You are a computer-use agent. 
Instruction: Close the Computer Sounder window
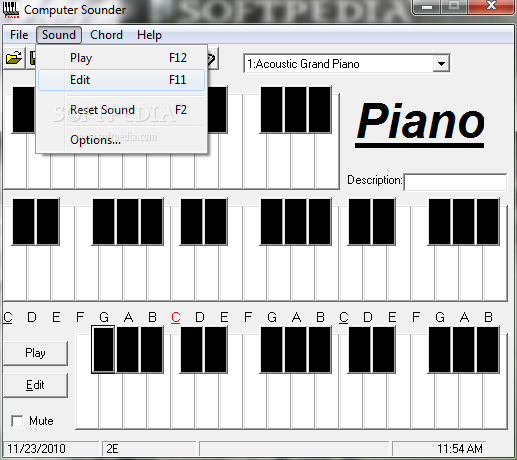coord(491,7)
